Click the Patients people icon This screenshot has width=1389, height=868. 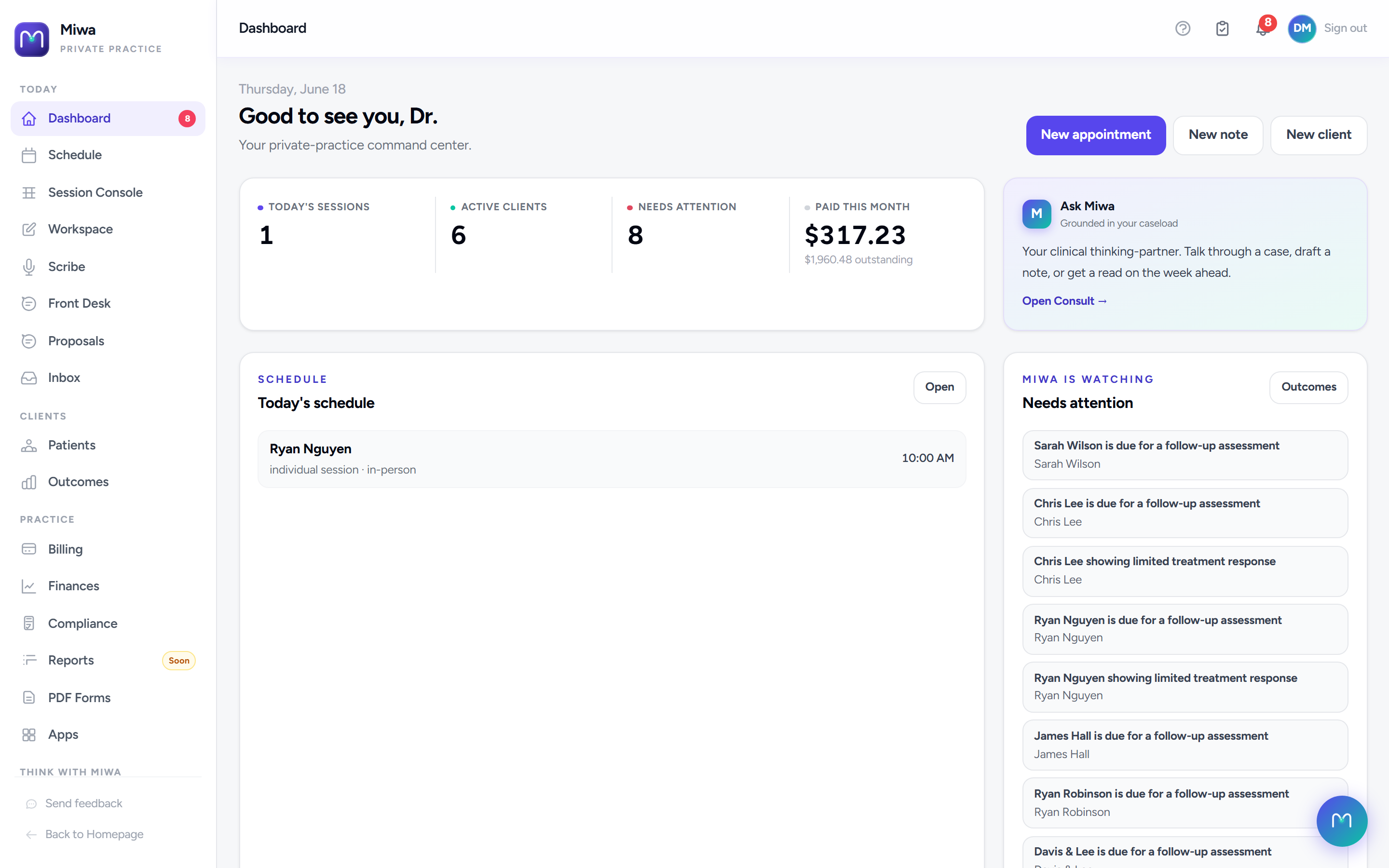29,446
